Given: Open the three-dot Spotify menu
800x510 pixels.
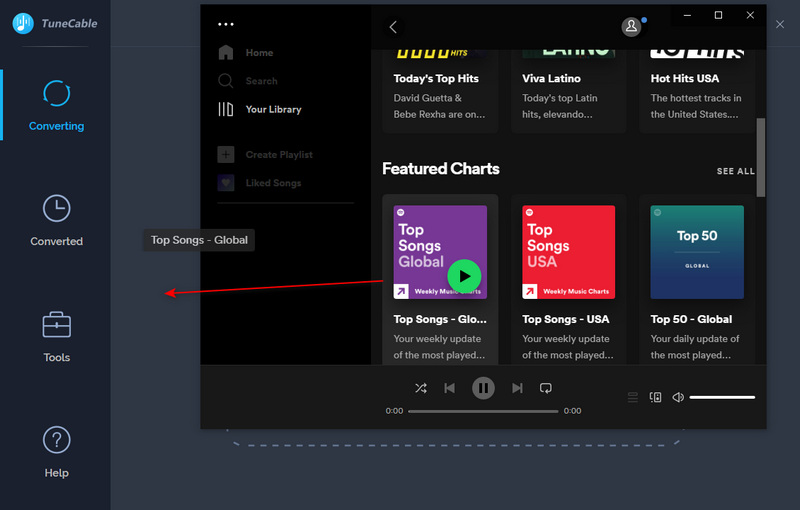Looking at the screenshot, I should (x=226, y=24).
